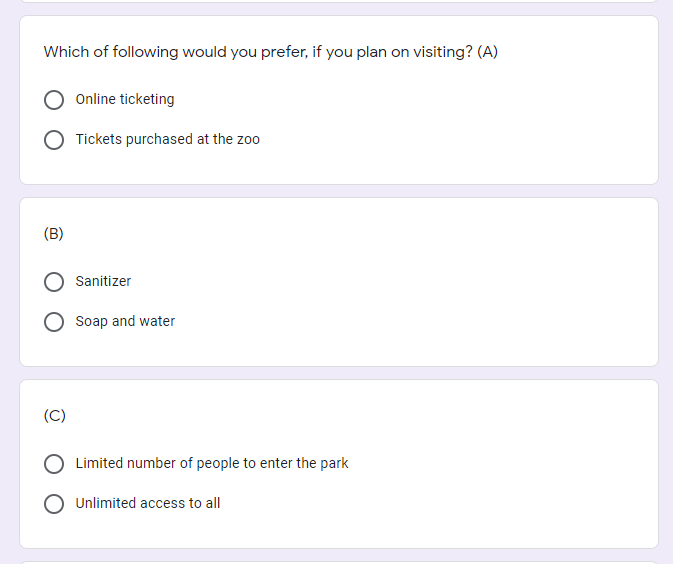Select the Online ticketing radio button
The height and width of the screenshot is (564, 673).
(54, 100)
